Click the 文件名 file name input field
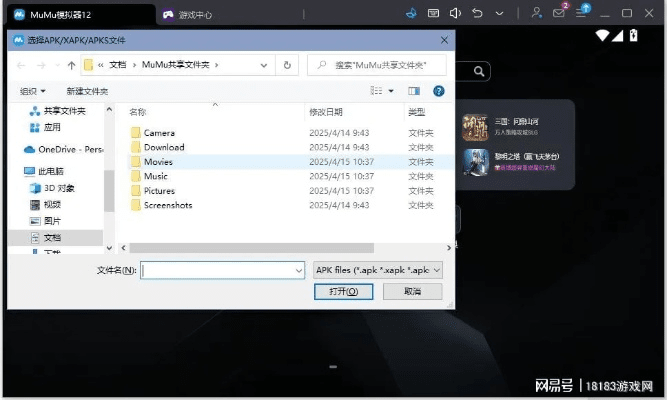Image resolution: width=667 pixels, height=400 pixels. point(221,270)
